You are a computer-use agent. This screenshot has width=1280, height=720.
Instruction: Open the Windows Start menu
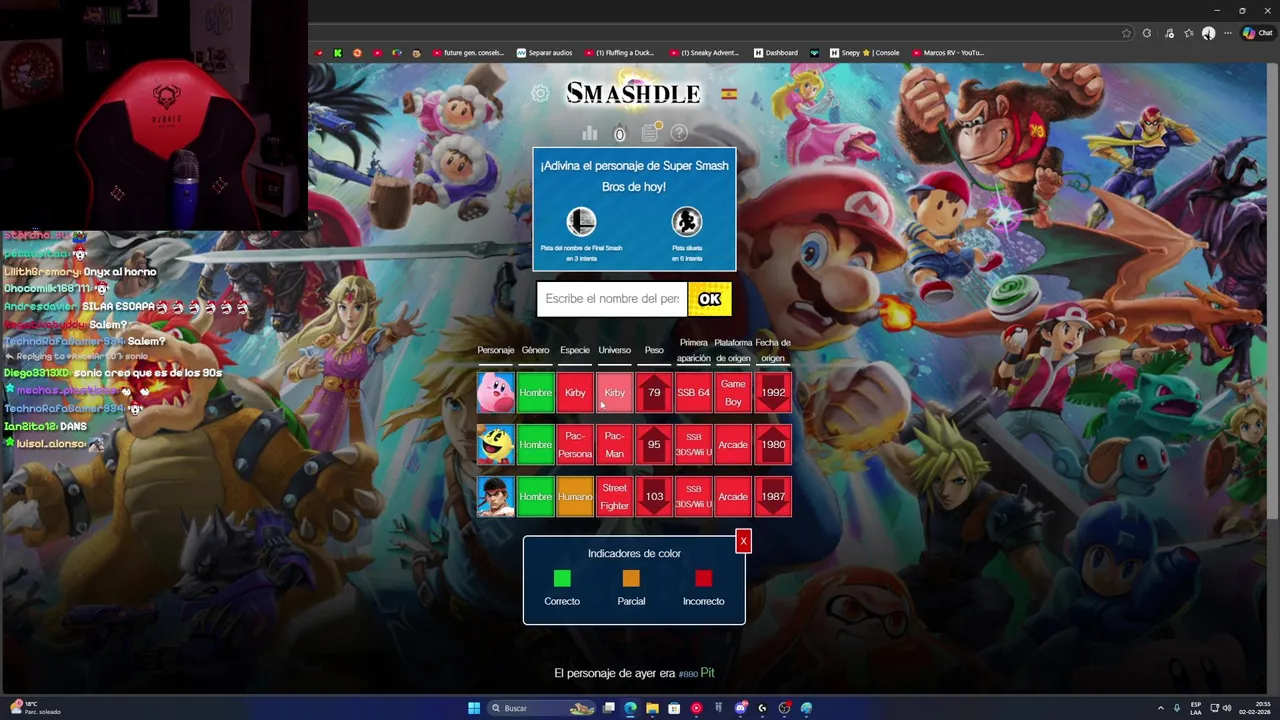pyautogui.click(x=473, y=708)
